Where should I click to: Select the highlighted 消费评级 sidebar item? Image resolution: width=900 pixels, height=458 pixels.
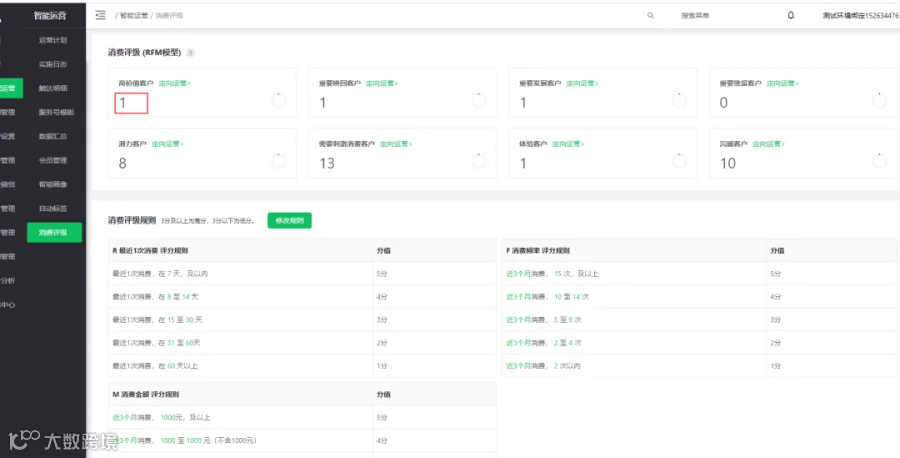(55, 232)
